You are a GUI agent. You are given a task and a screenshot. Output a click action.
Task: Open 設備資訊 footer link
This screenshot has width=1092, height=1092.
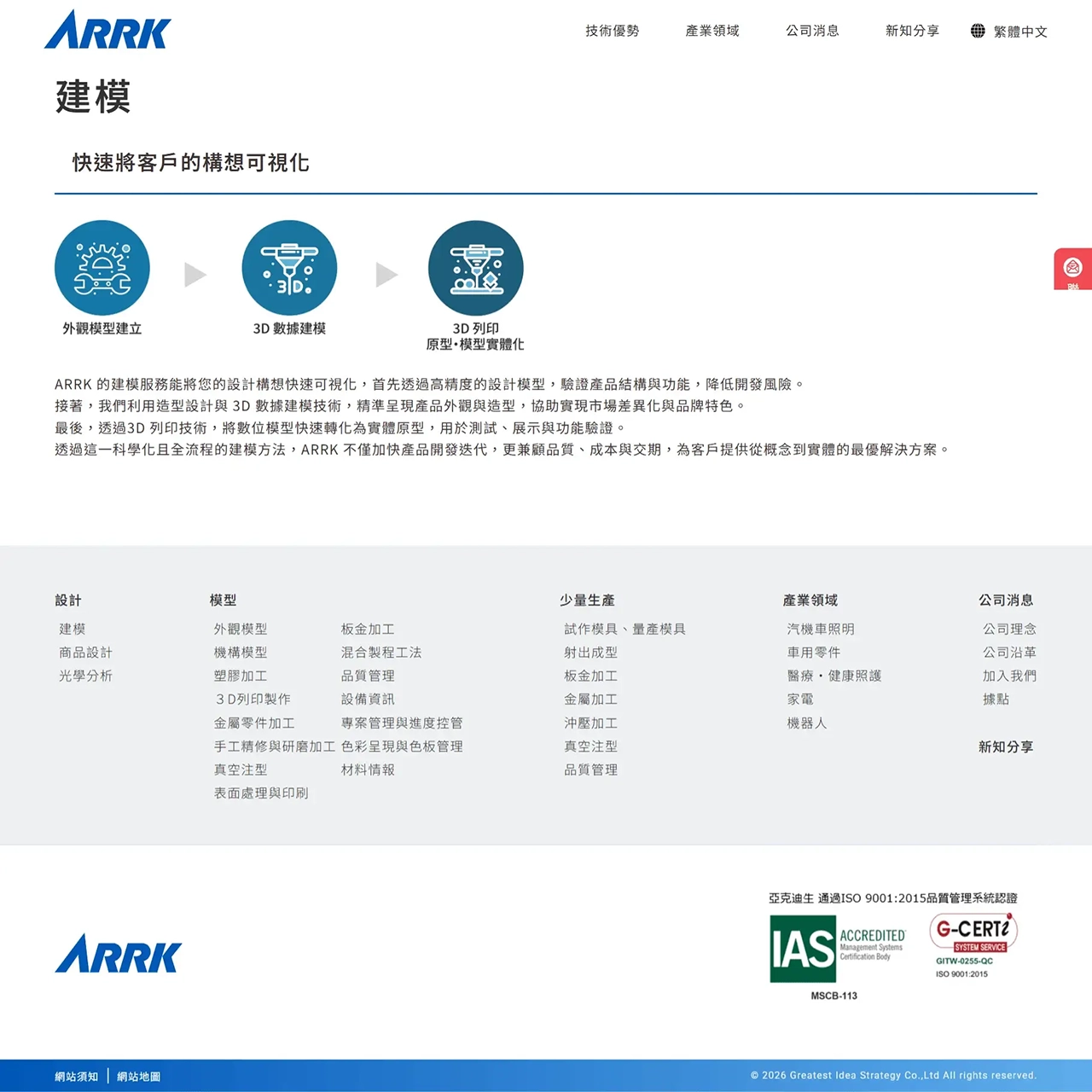(368, 699)
